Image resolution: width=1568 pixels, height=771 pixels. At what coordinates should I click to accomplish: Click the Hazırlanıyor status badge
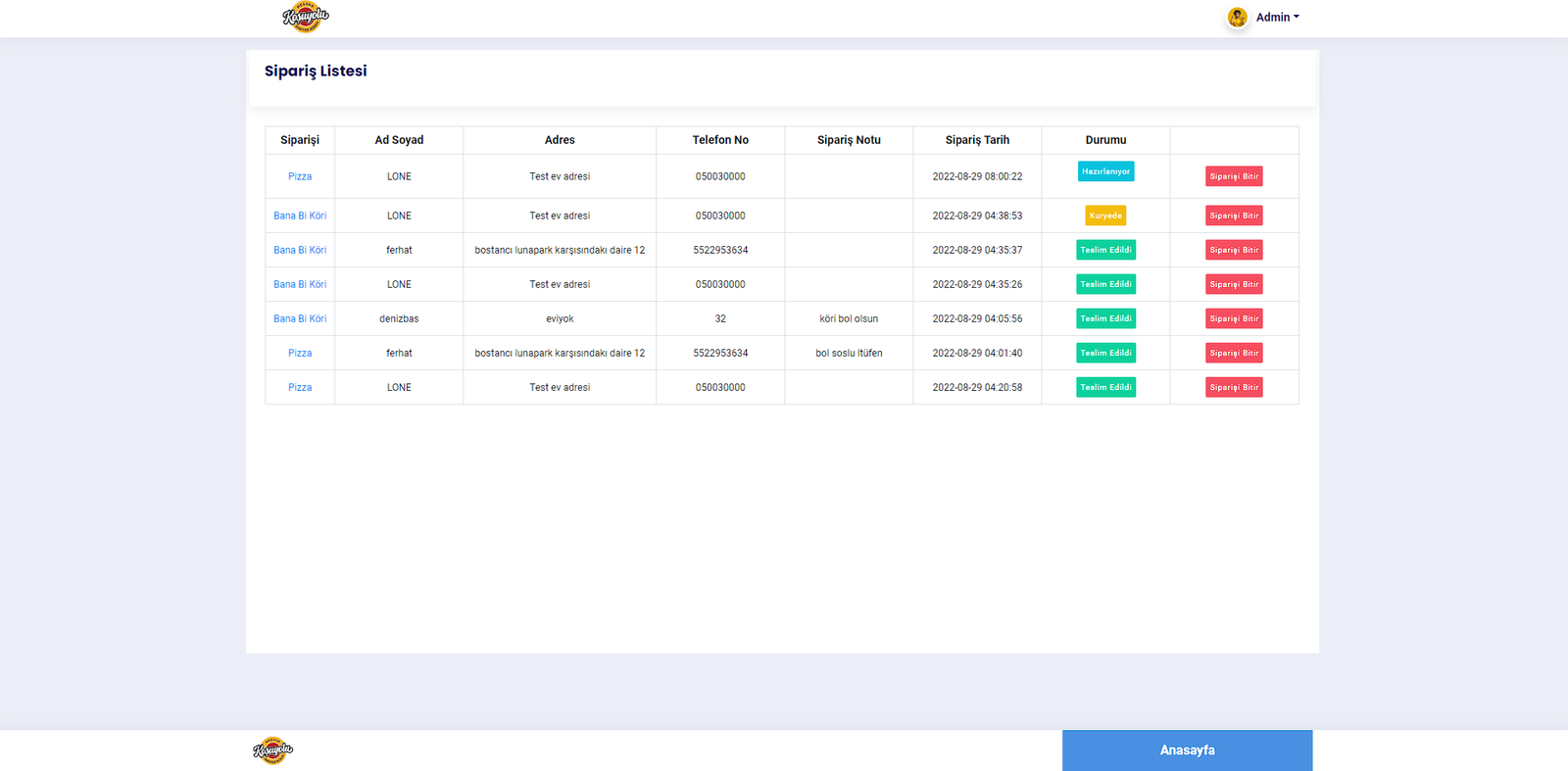pos(1105,171)
